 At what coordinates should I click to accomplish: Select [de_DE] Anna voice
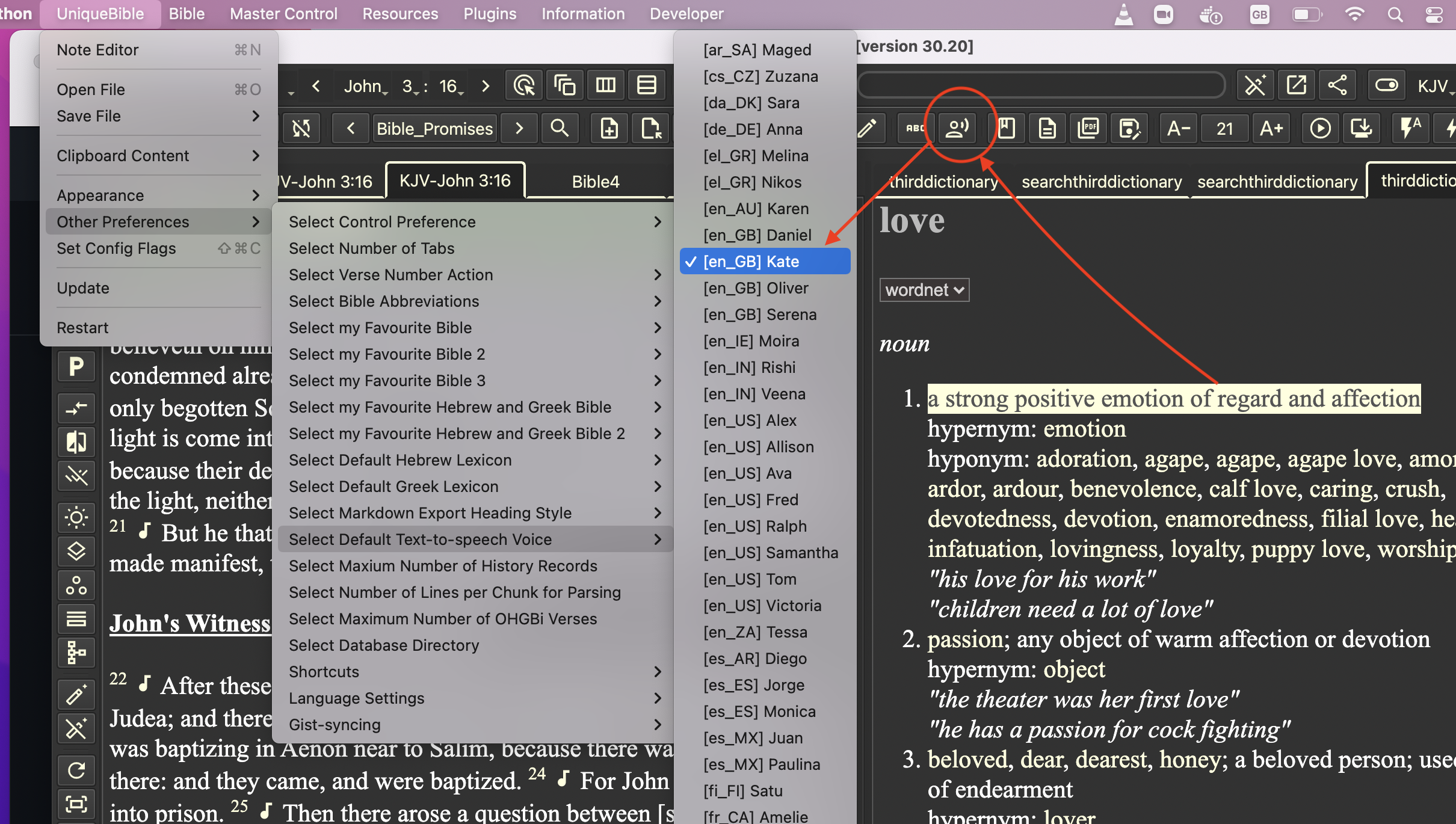[x=765, y=129]
